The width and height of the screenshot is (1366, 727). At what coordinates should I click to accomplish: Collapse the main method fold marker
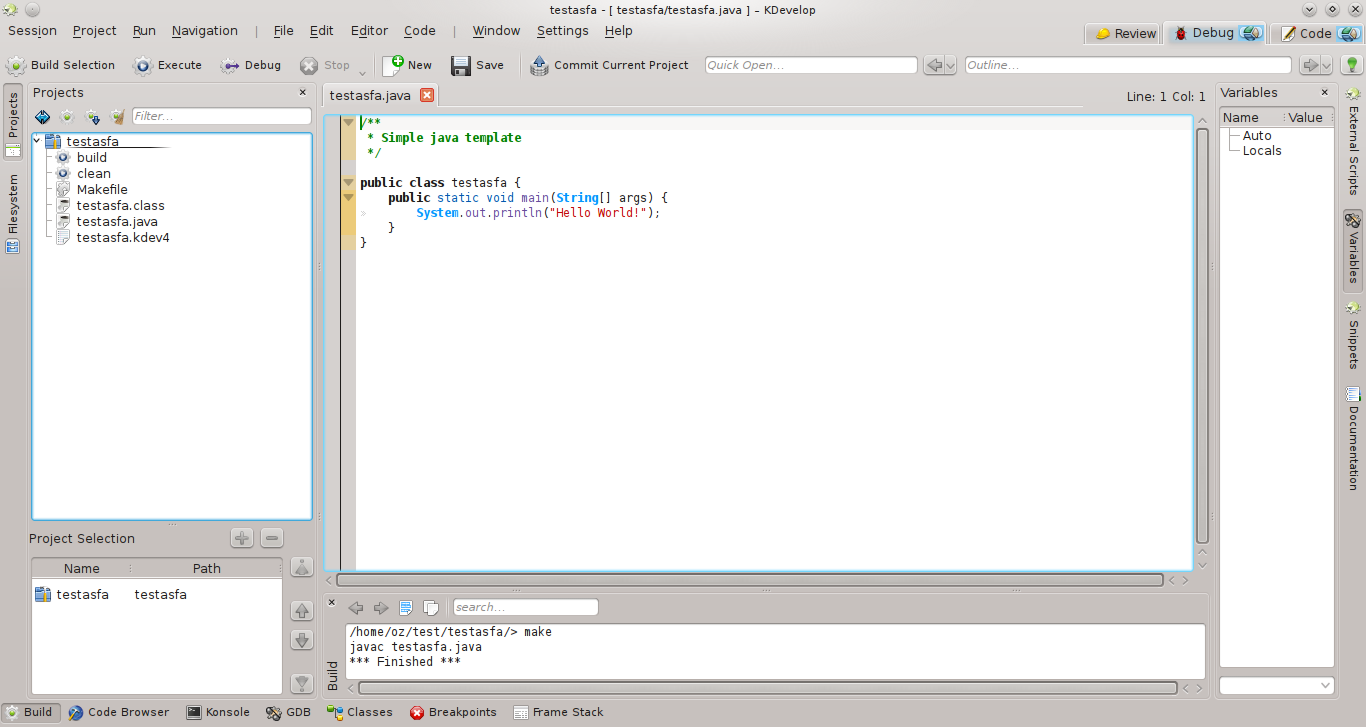tap(348, 197)
